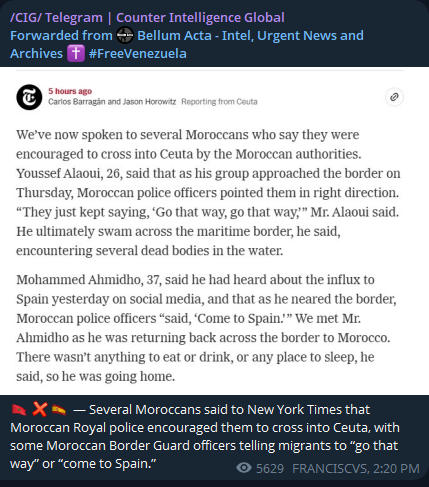The image size is (429, 487).
Task: Click the red '5 hours ago' timestamp
Action: click(70, 91)
